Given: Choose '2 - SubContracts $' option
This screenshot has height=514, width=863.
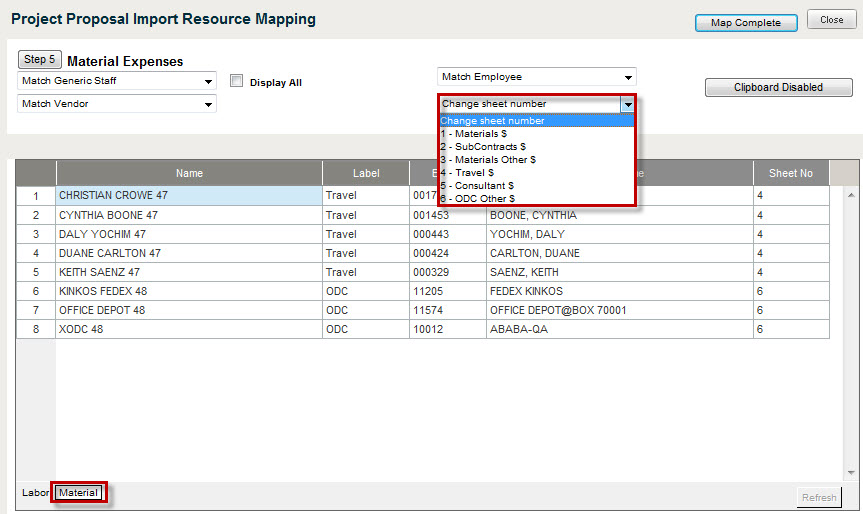Looking at the screenshot, I should click(x=483, y=147).
